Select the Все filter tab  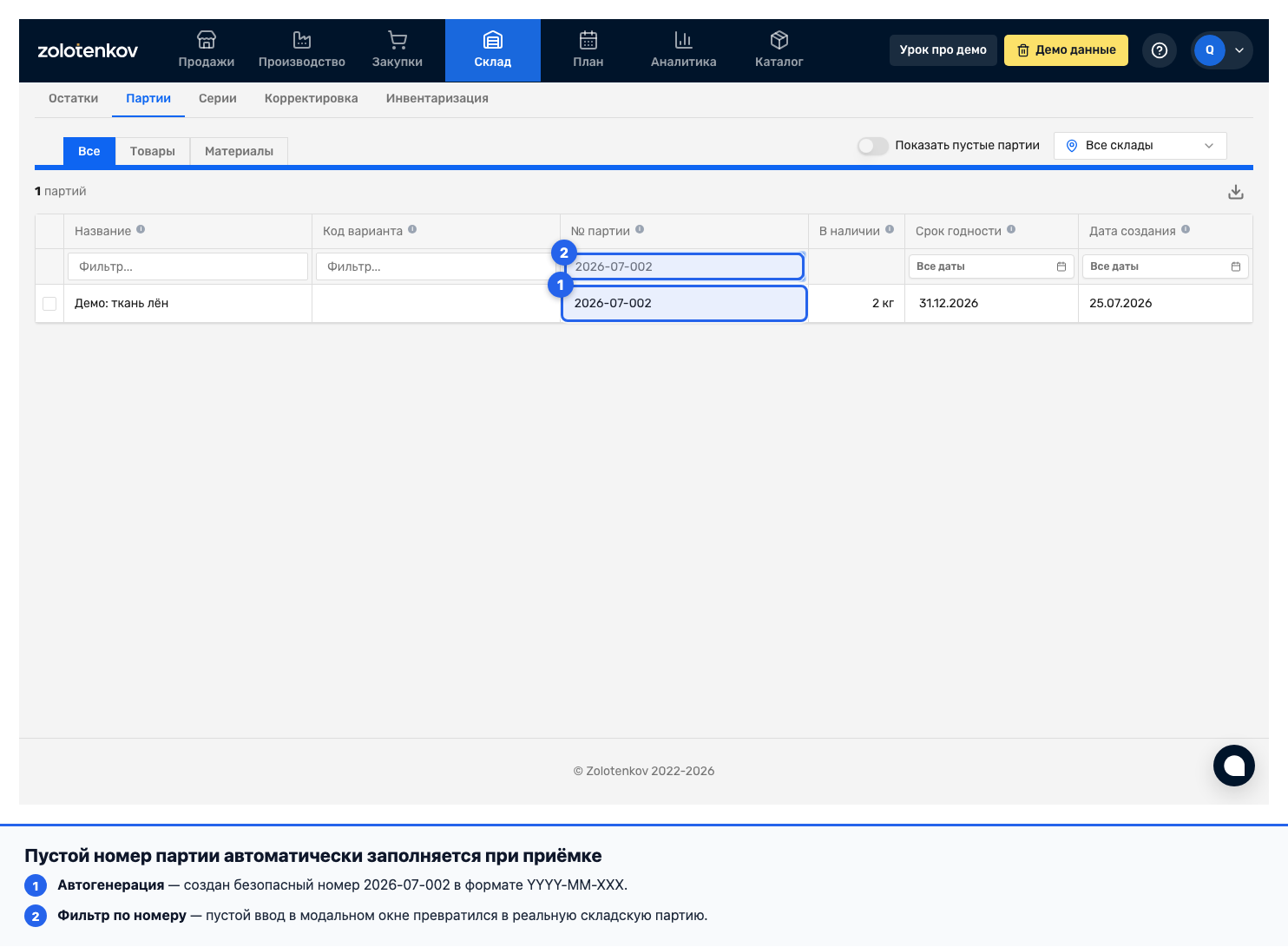(x=89, y=151)
